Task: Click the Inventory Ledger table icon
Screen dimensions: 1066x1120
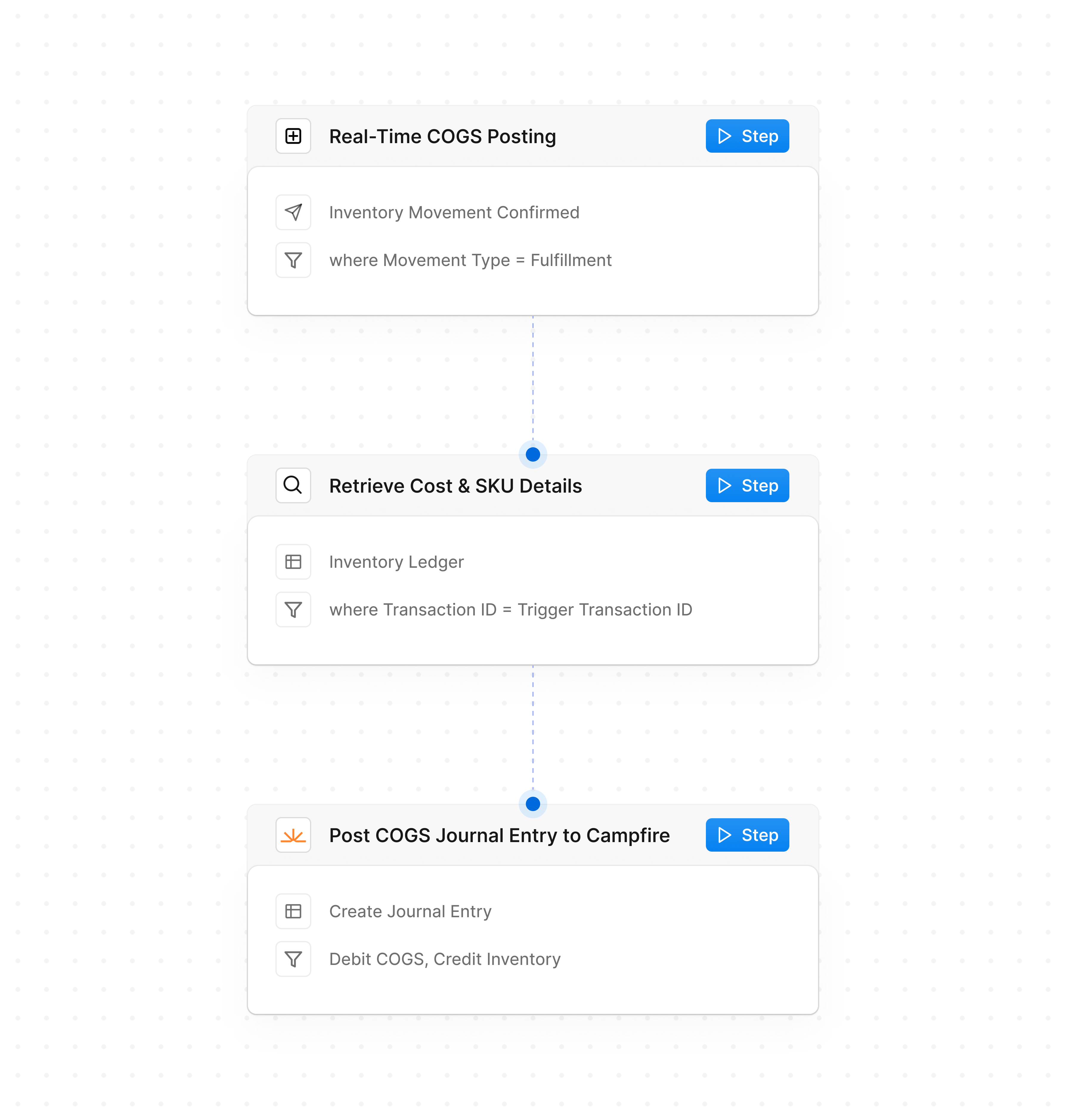Action: click(293, 561)
